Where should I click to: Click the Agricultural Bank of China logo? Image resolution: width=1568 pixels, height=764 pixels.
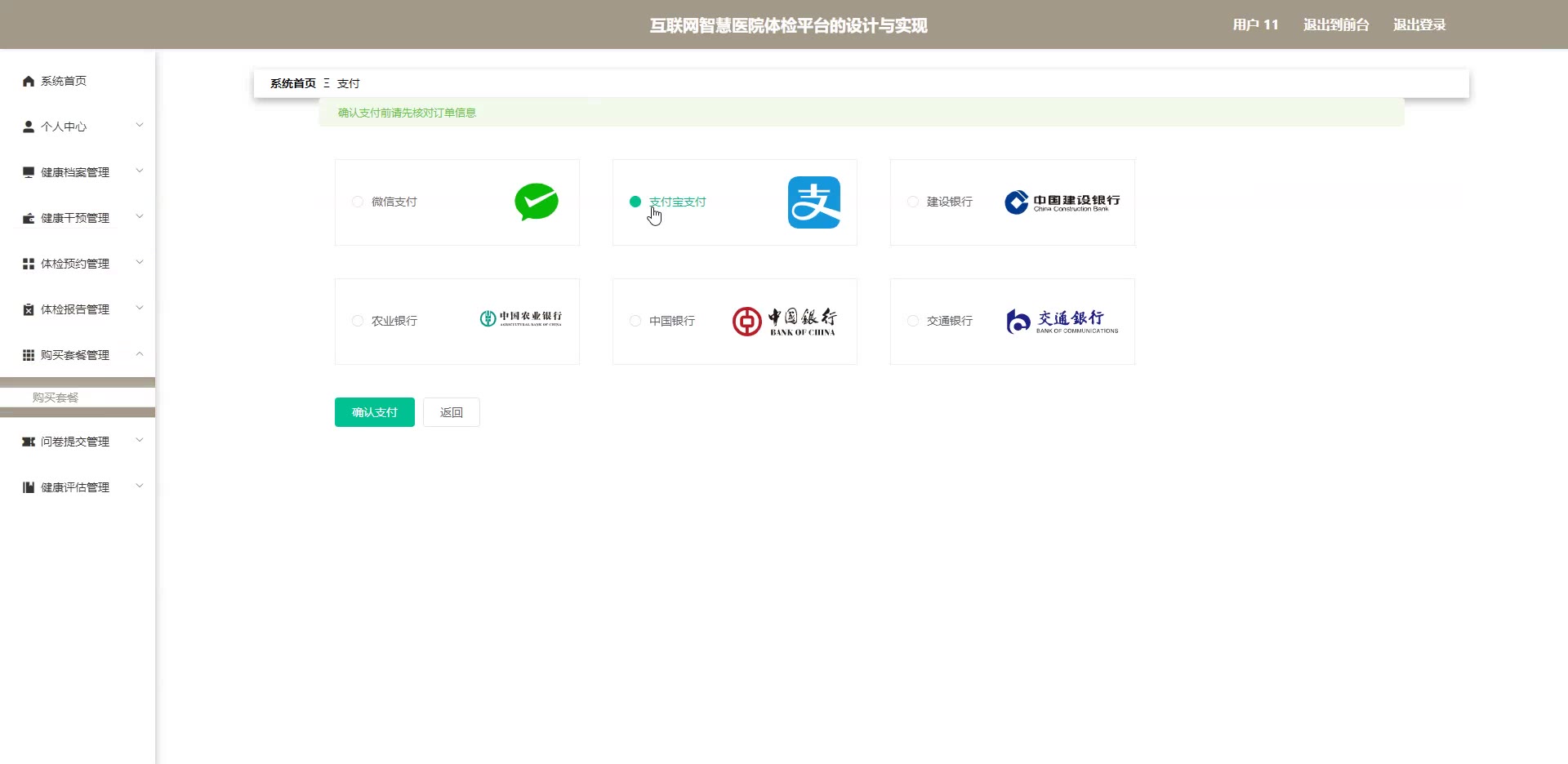pos(521,318)
